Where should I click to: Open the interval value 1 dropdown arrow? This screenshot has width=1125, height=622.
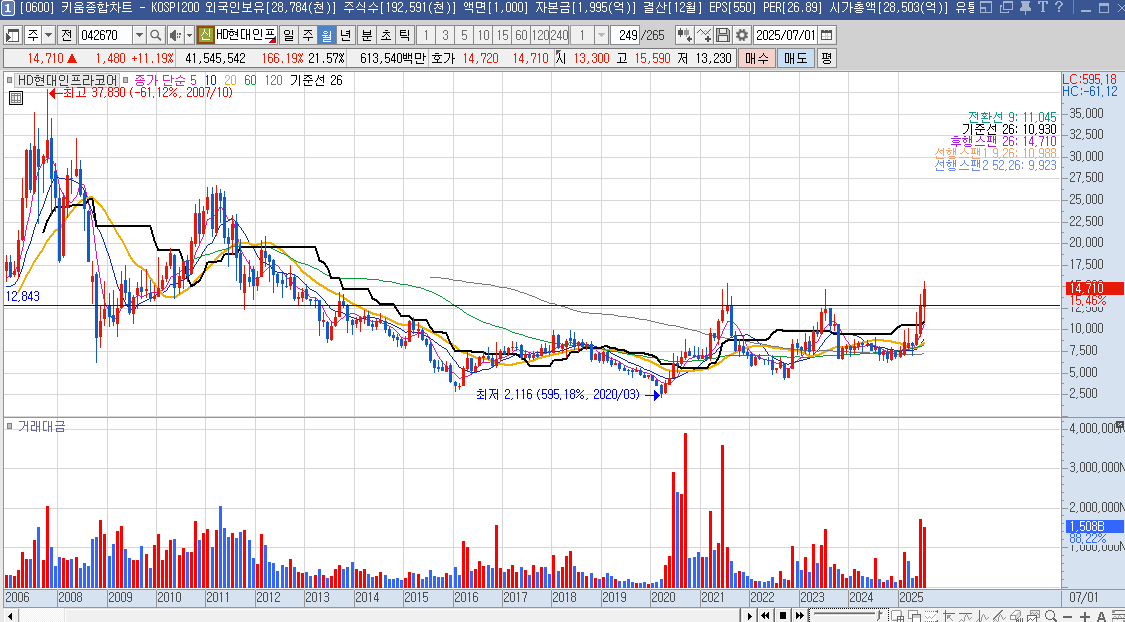point(601,35)
